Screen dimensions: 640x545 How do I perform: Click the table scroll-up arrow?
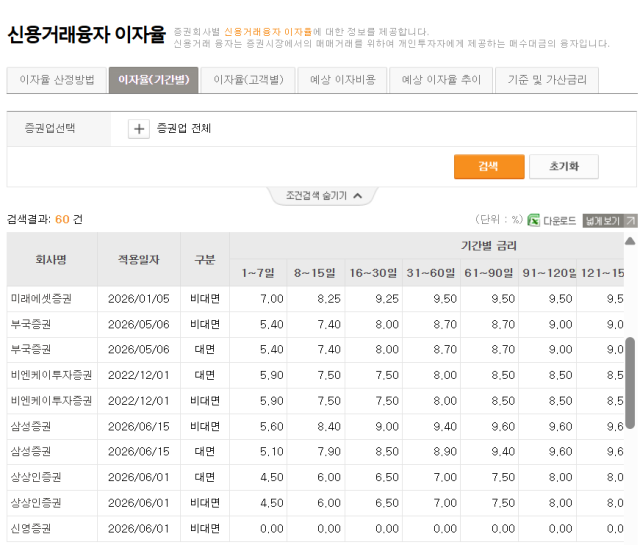[630, 241]
